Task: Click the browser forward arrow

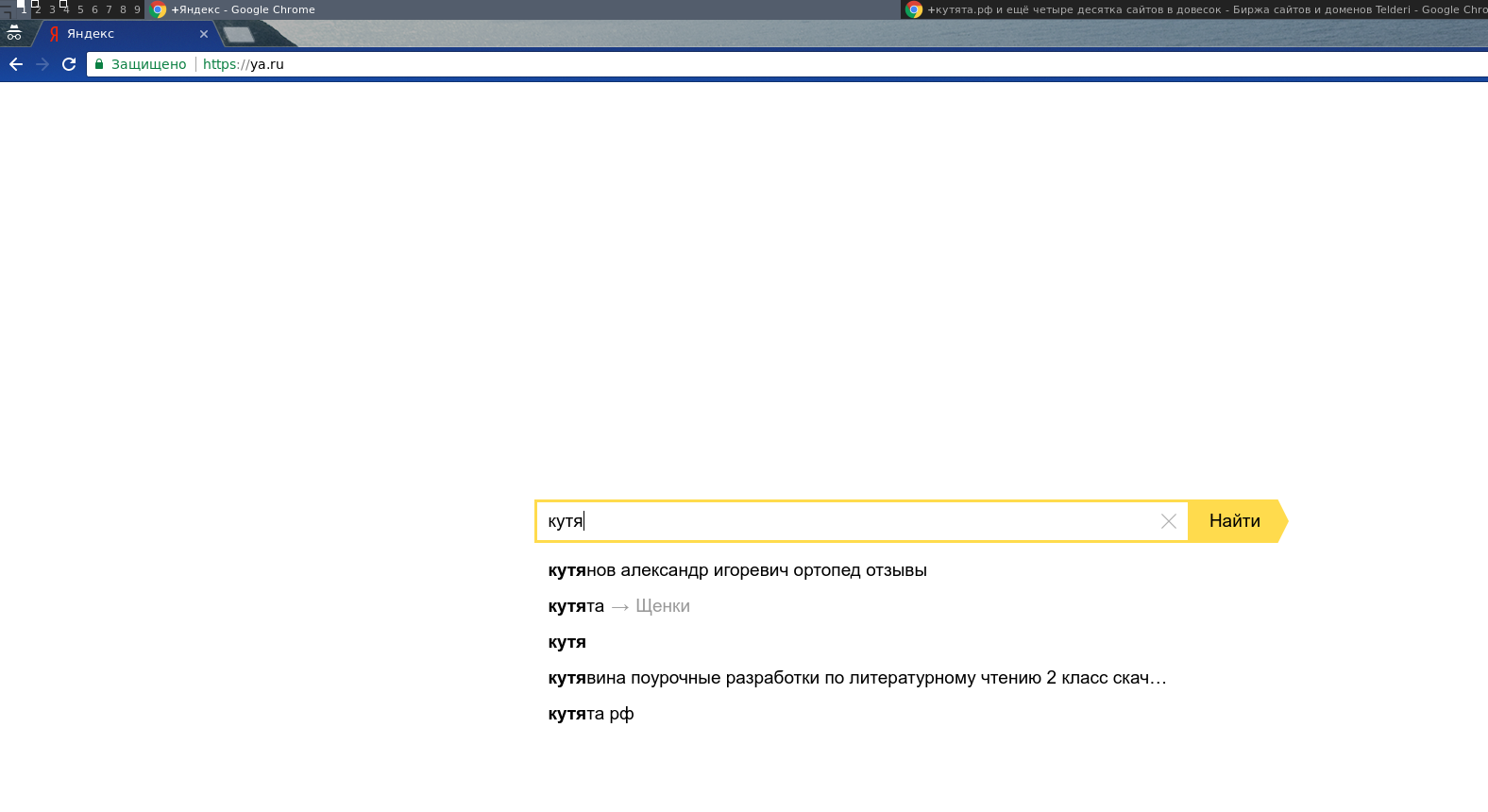Action: 42,64
